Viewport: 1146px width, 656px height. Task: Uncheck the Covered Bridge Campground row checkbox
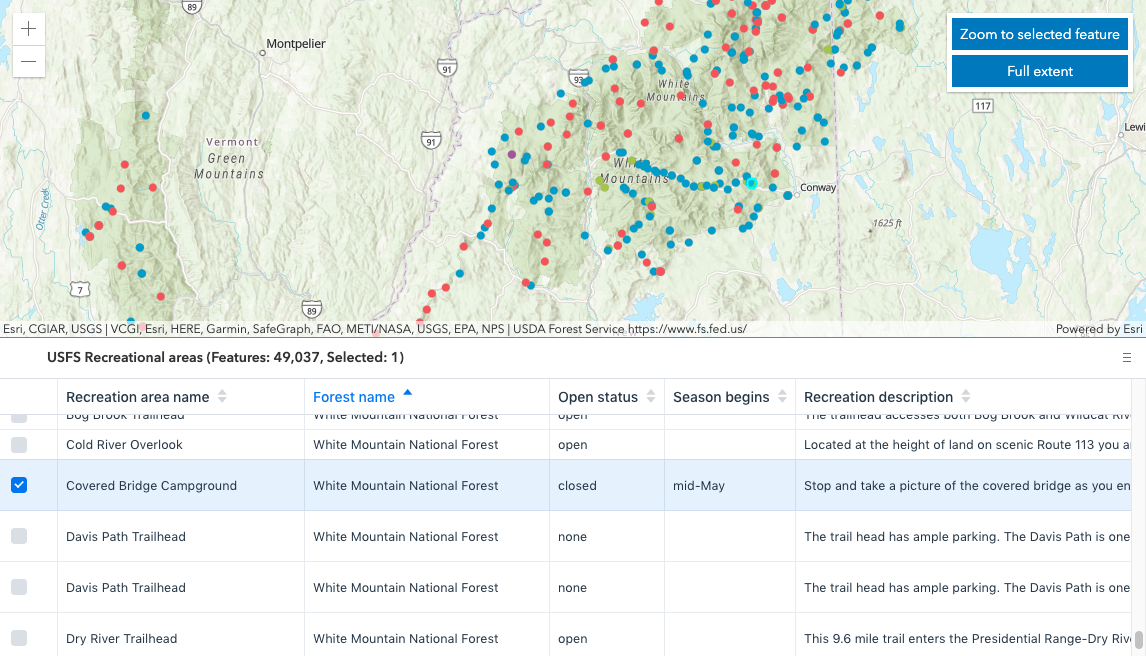(19, 485)
